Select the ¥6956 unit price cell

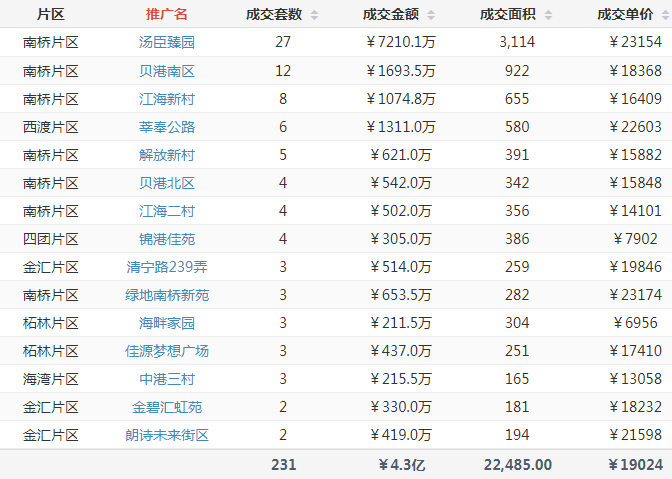(635, 323)
